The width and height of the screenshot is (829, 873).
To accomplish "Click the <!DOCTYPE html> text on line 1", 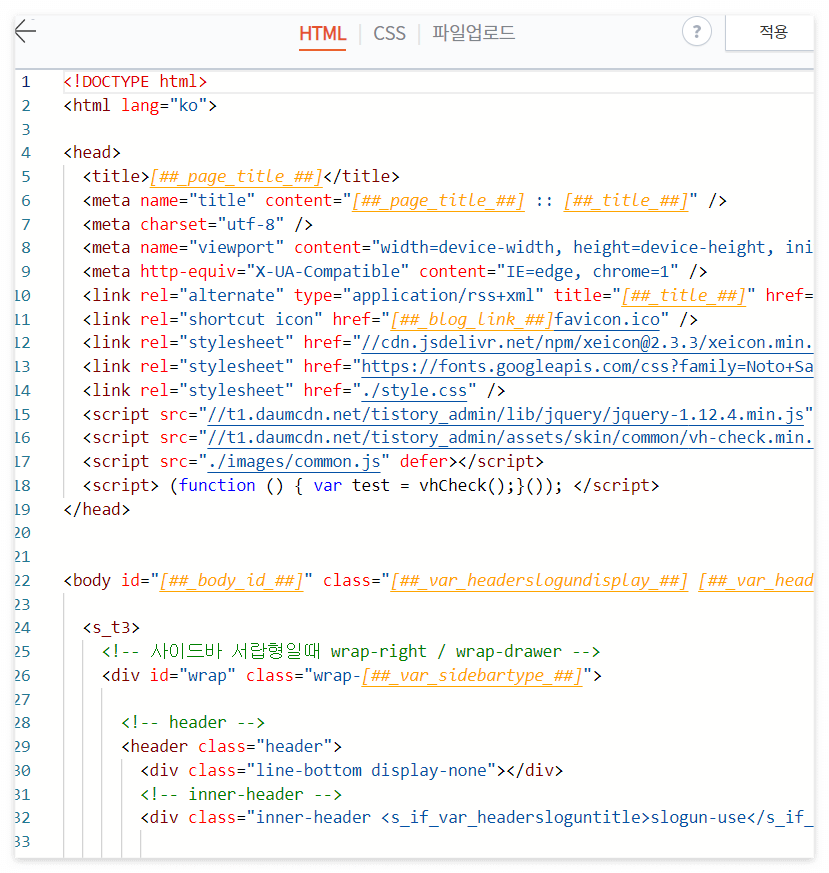I will pos(135,82).
